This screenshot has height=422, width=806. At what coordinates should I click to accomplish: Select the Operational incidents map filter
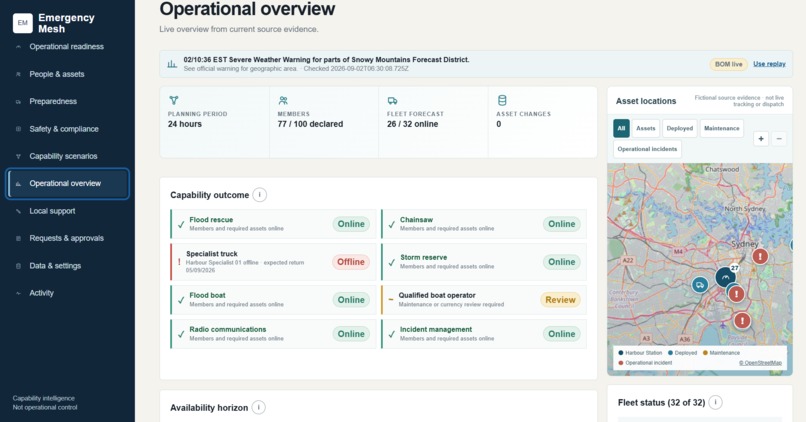[x=647, y=149]
